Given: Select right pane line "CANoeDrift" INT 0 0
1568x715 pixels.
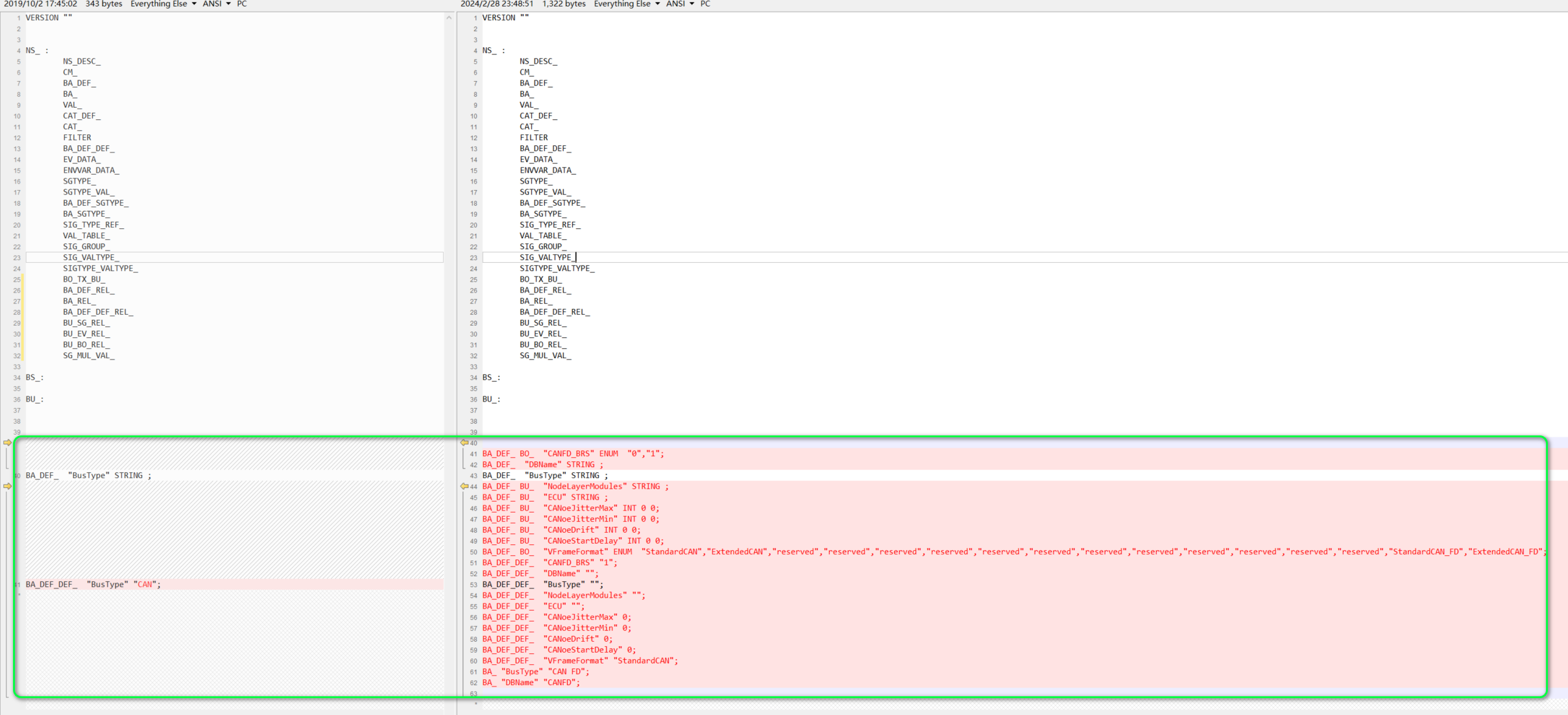Looking at the screenshot, I should (561, 530).
